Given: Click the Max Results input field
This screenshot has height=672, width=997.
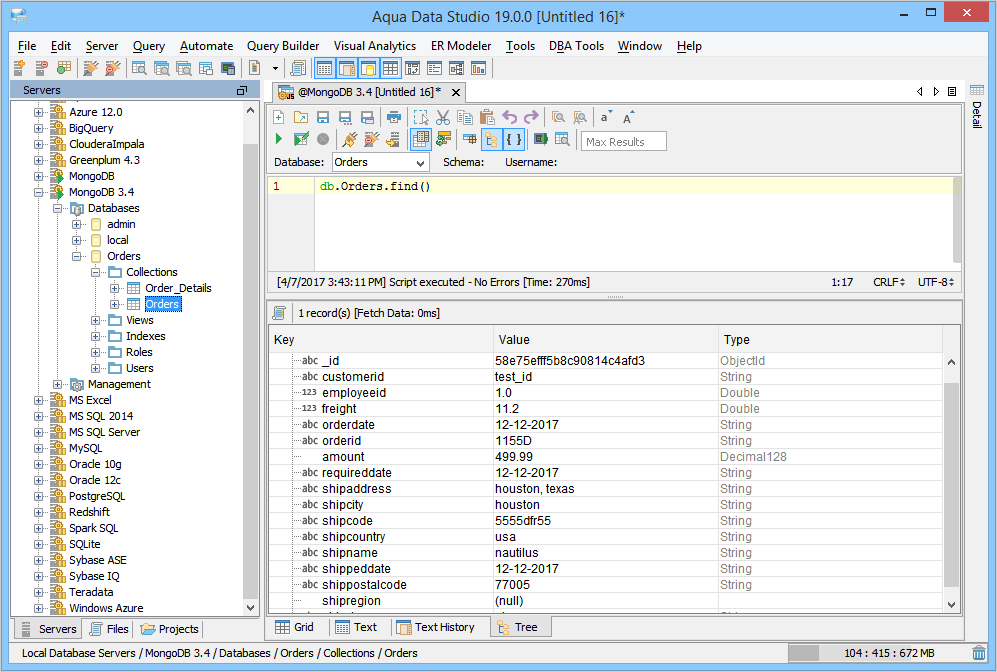Looking at the screenshot, I should [624, 141].
